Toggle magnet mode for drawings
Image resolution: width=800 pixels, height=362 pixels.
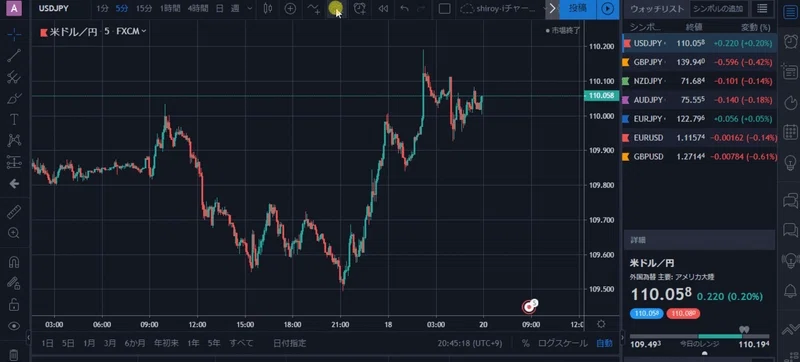coord(14,262)
